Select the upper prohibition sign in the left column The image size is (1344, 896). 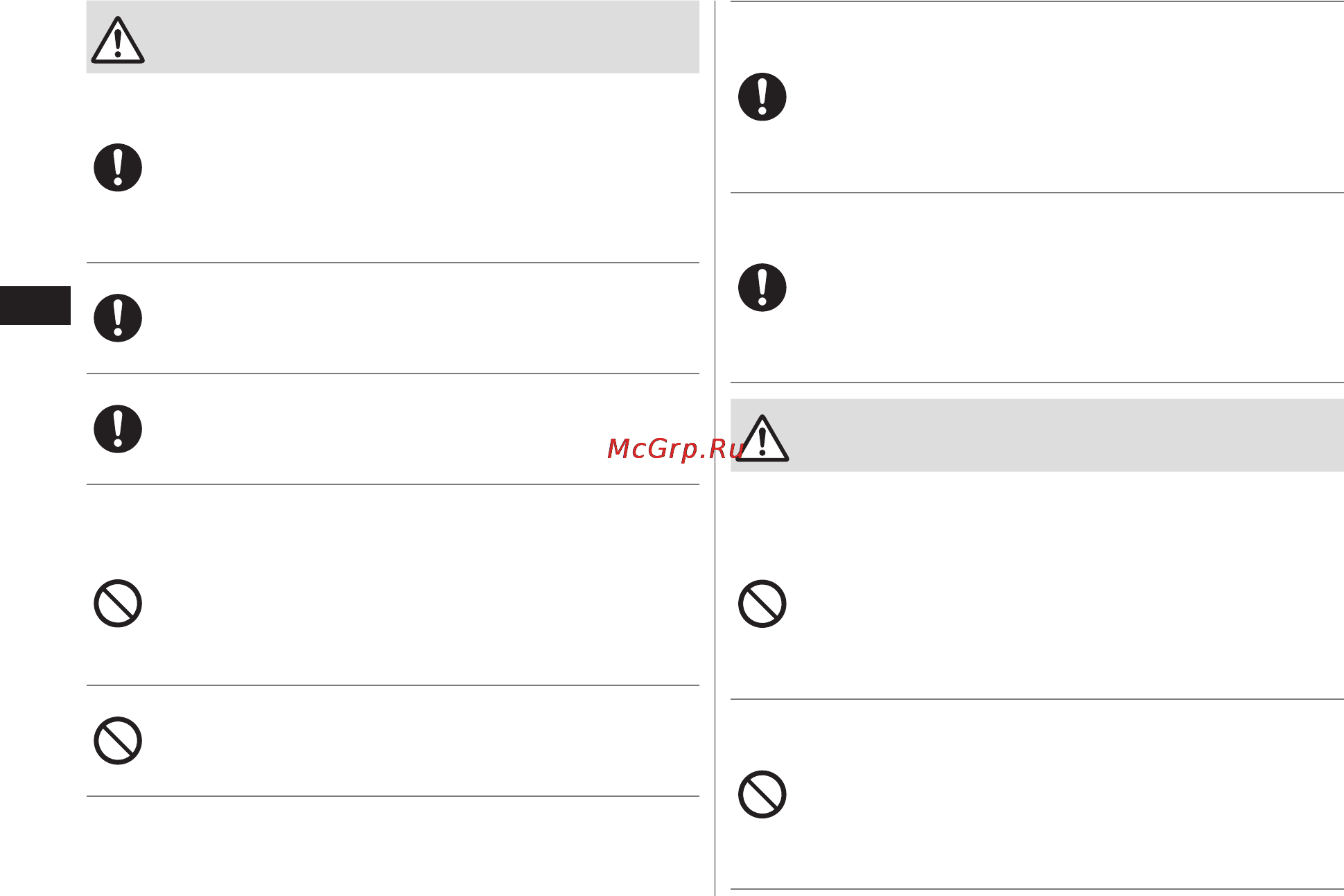pos(118,604)
